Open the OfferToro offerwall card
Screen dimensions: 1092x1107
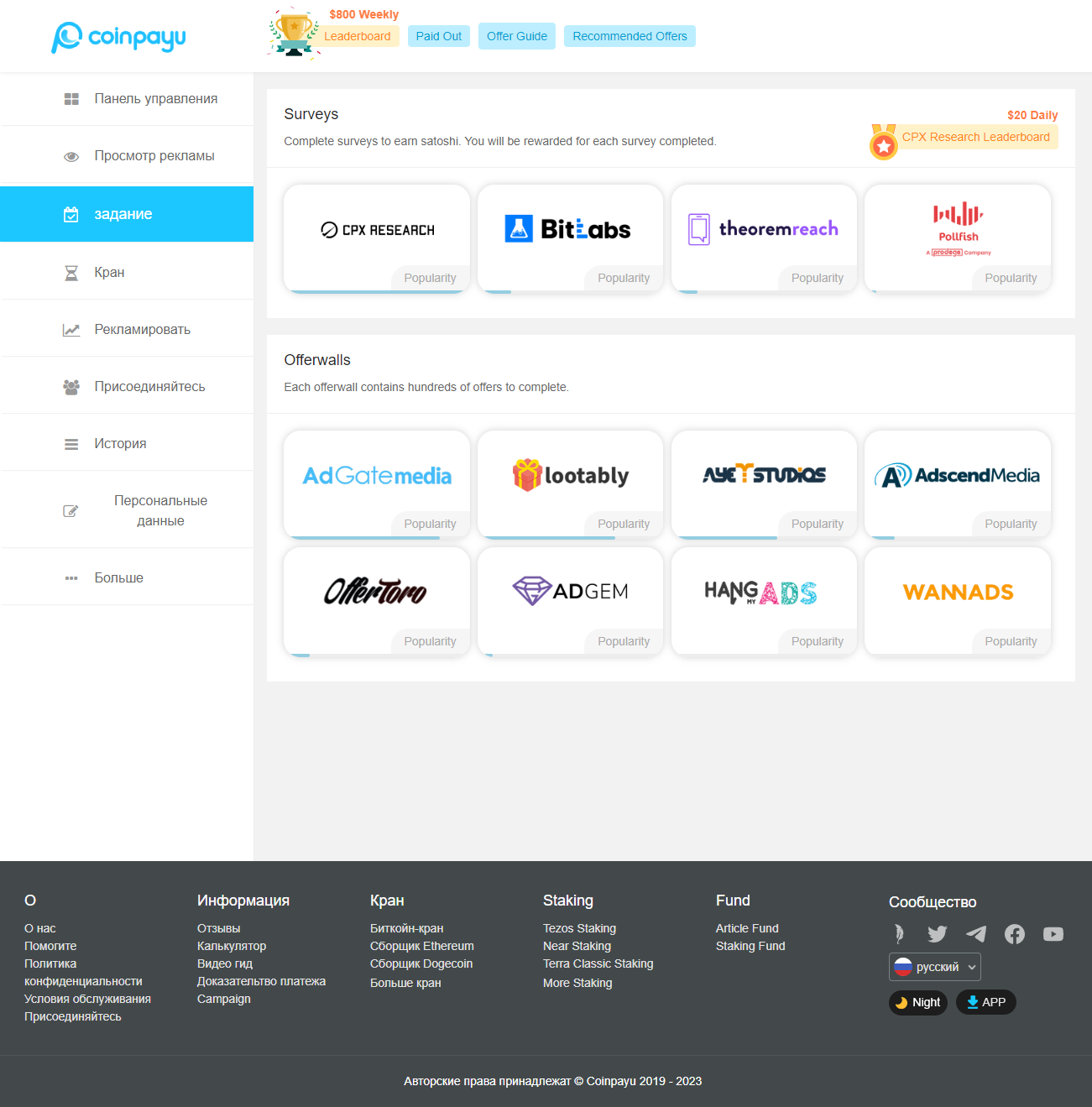[377, 602]
